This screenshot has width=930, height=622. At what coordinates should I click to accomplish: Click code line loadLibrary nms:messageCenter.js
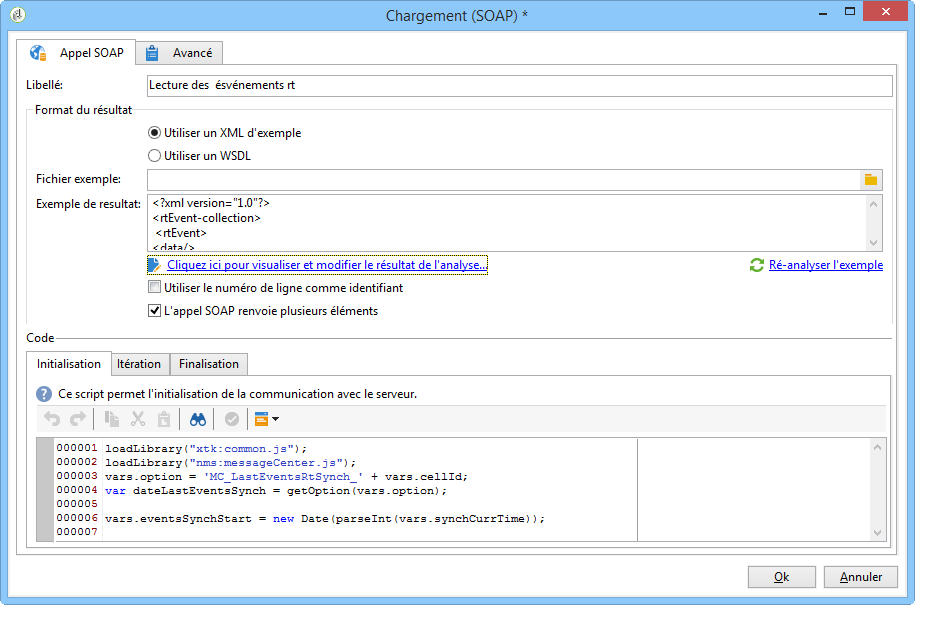[230, 462]
